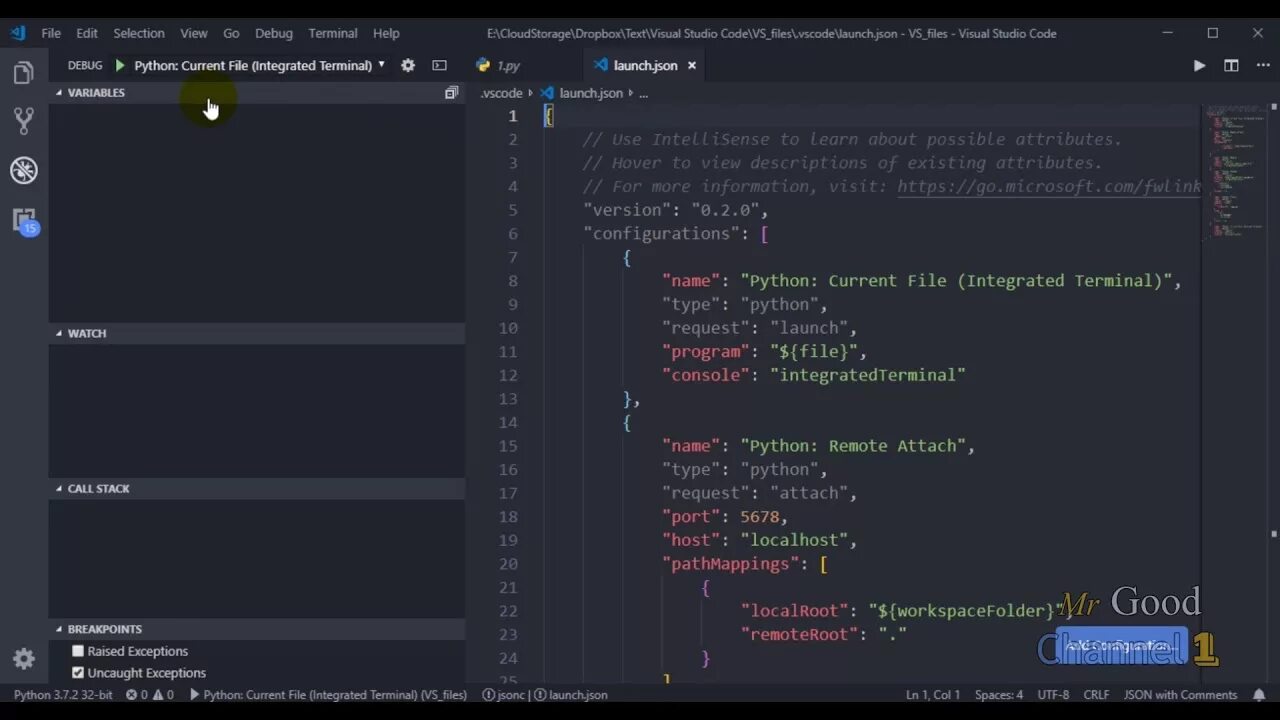Open Source Control view

point(23,121)
